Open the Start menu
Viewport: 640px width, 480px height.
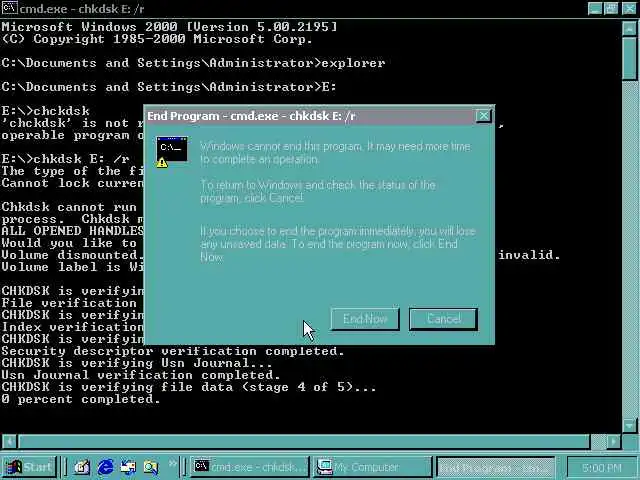point(29,467)
